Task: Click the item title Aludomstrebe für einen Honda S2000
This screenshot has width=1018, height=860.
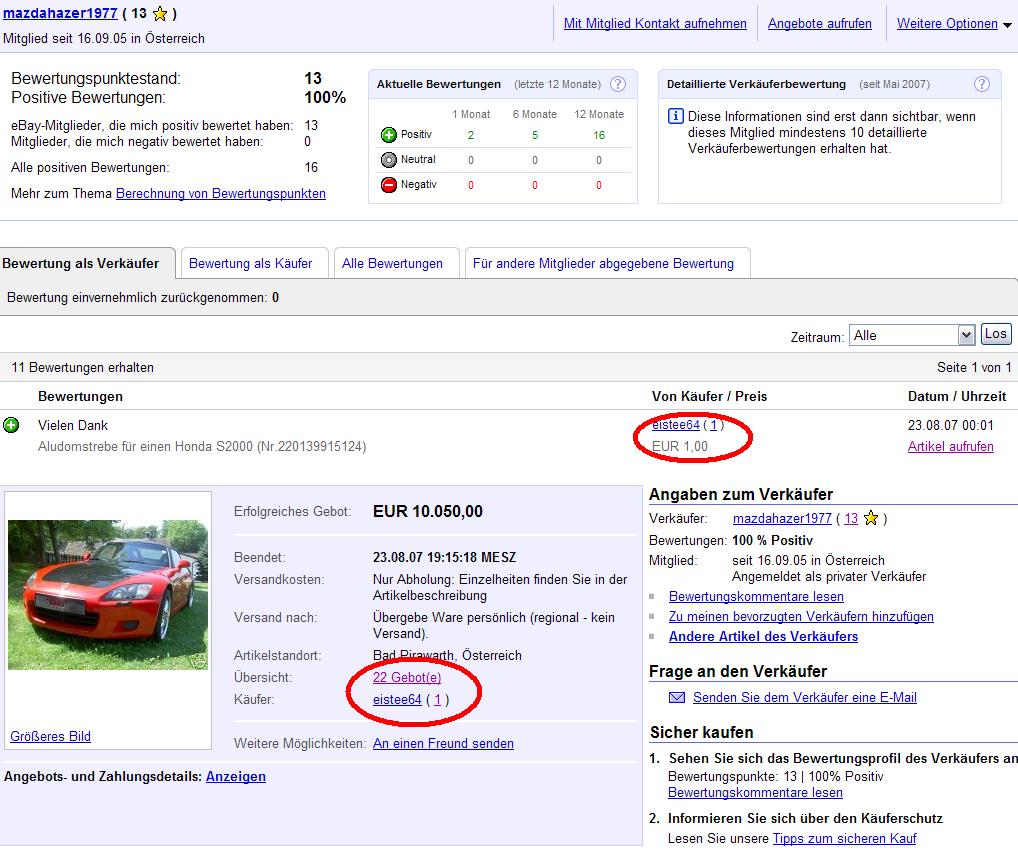Action: point(202,447)
